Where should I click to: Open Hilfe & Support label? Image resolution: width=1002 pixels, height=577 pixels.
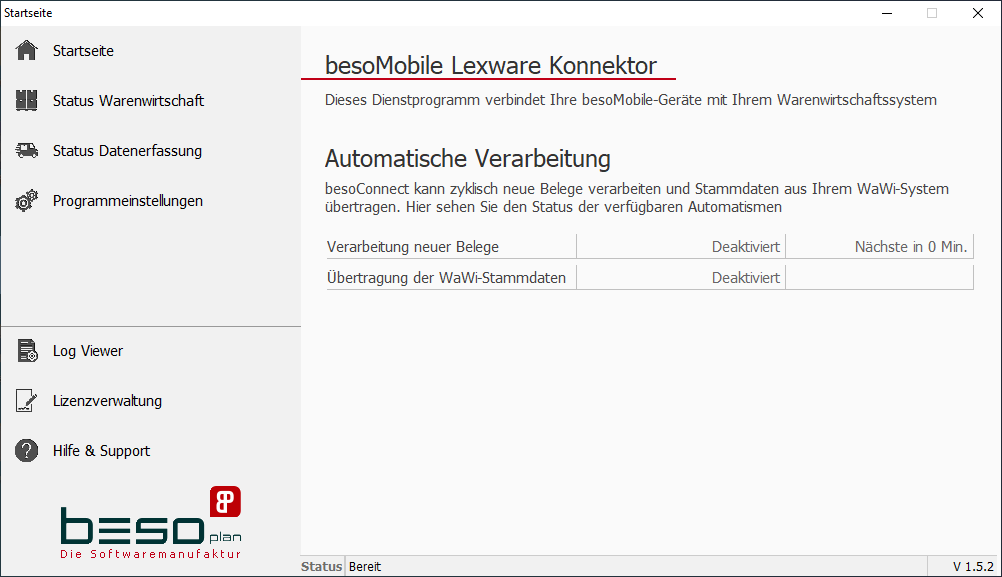coord(102,450)
